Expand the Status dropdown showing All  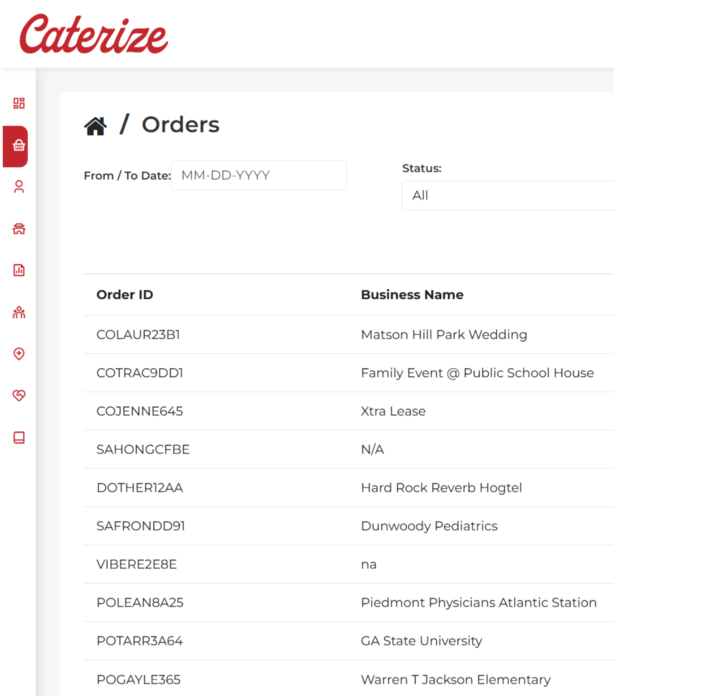[x=507, y=195]
